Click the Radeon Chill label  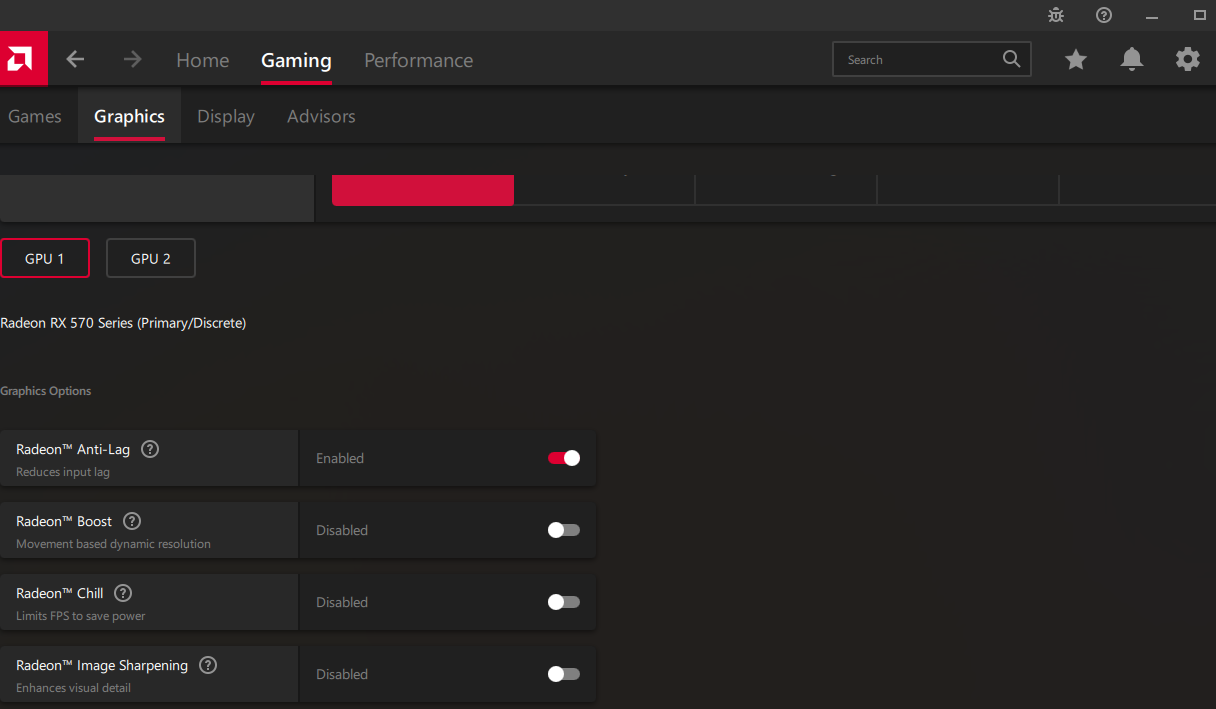60,593
